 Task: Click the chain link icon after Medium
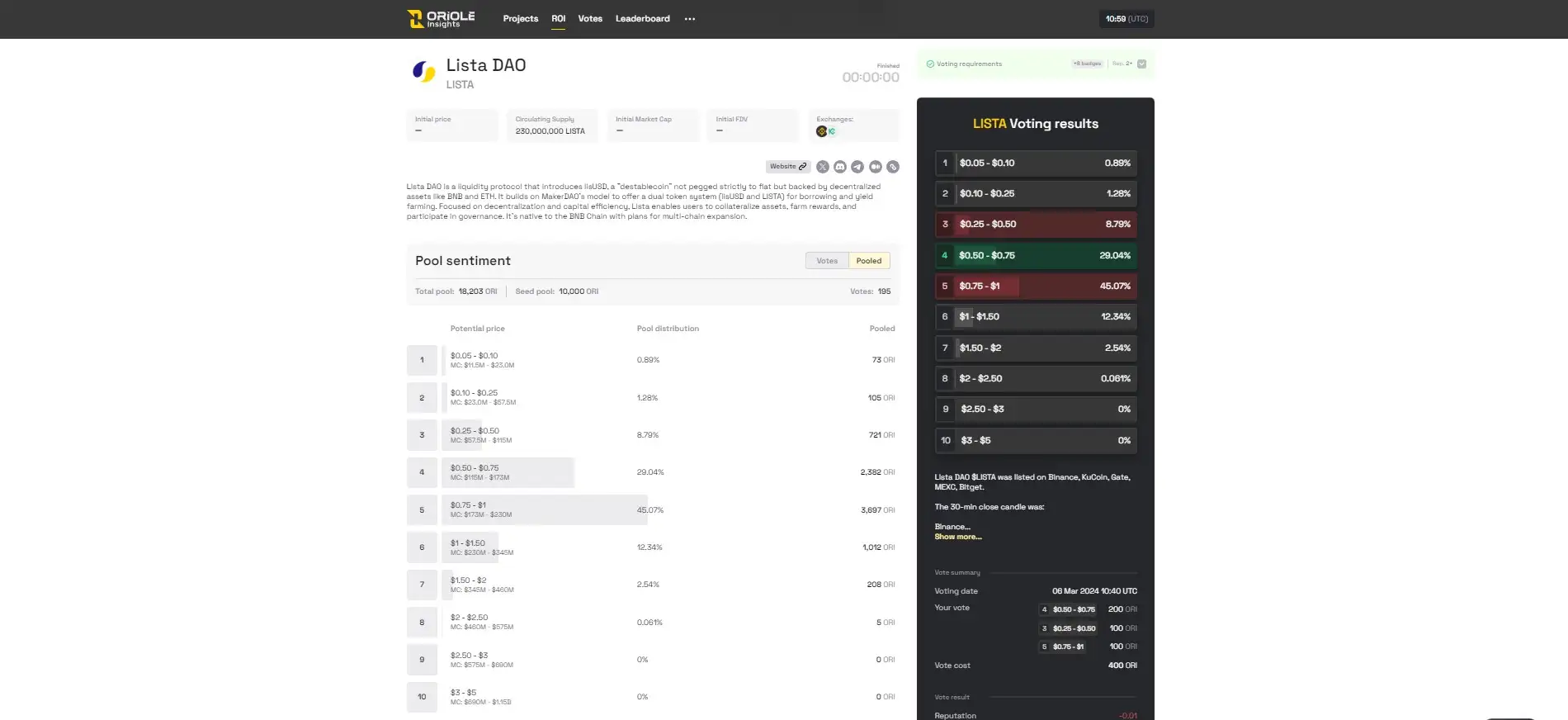(893, 167)
